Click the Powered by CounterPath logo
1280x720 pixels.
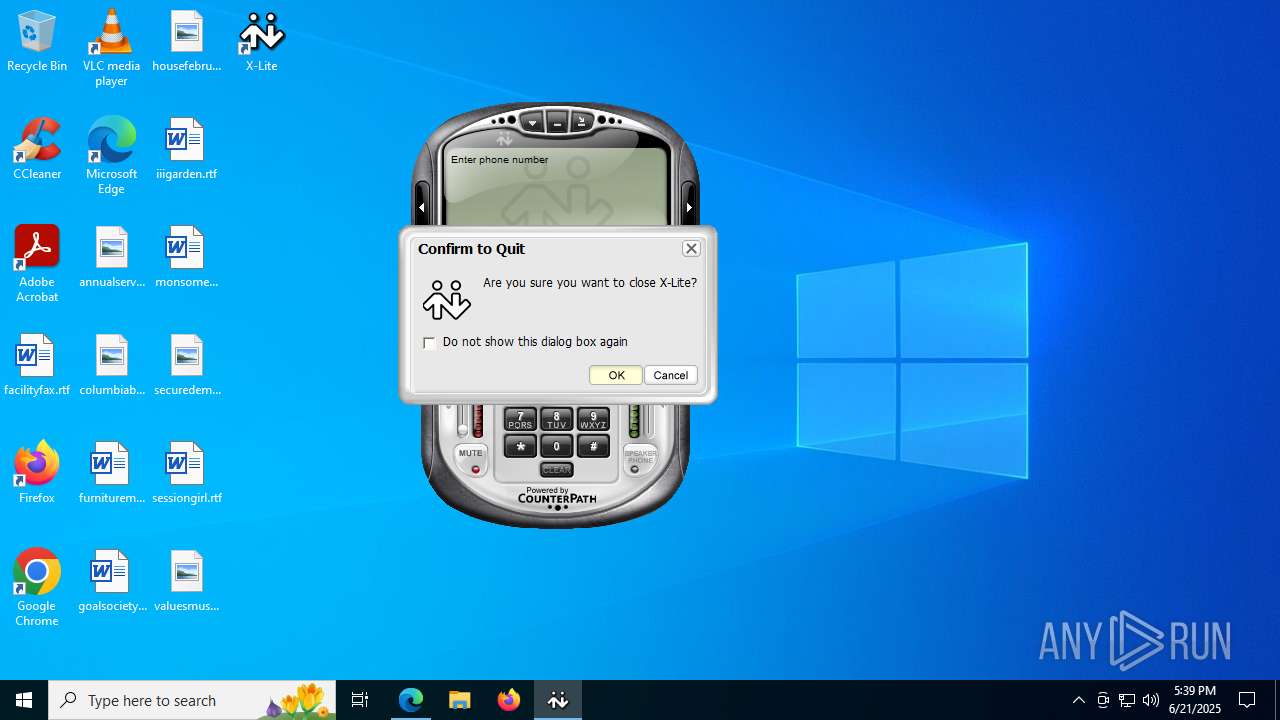pyautogui.click(x=557, y=495)
